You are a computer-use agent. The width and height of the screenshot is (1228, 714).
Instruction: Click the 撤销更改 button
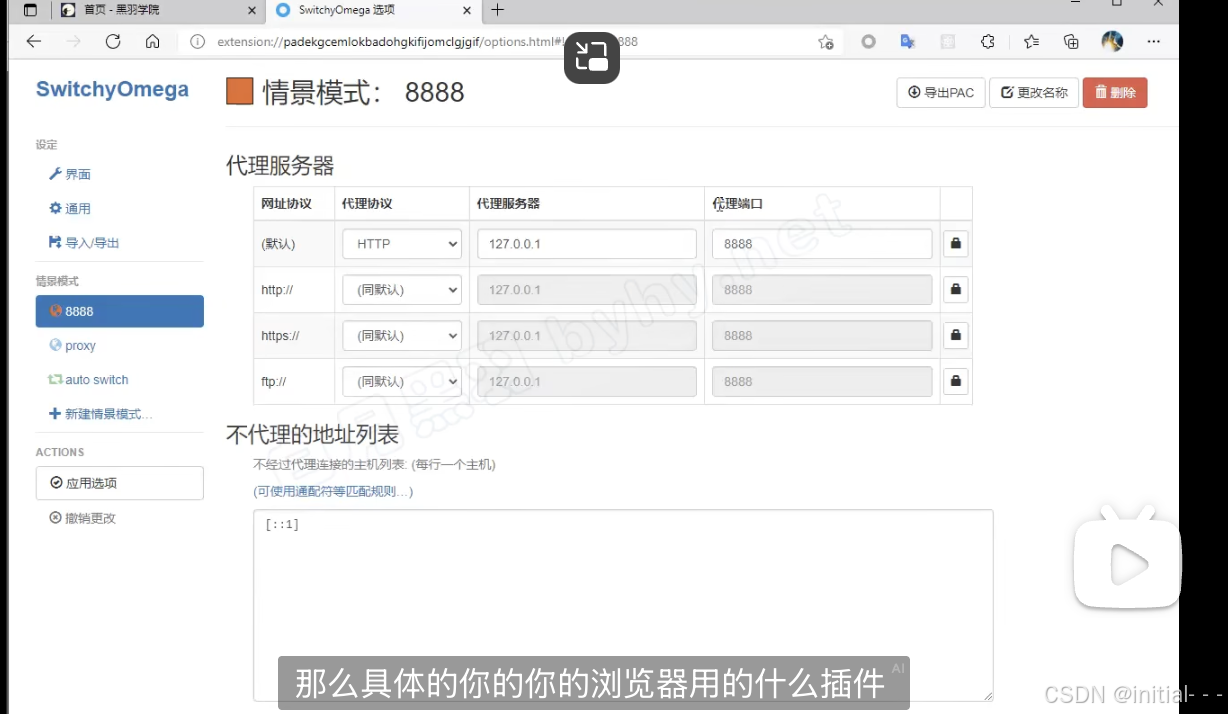click(x=83, y=518)
